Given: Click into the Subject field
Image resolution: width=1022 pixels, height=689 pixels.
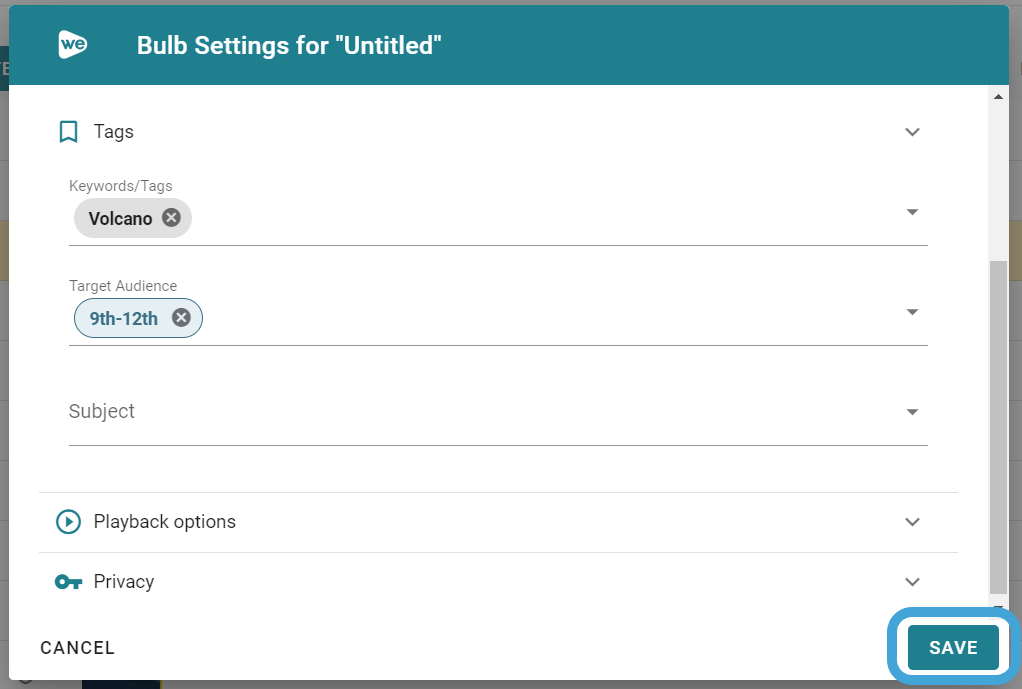Looking at the screenshot, I should click(498, 411).
